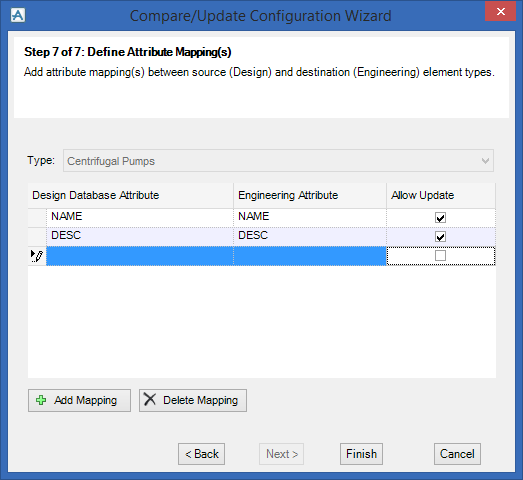This screenshot has width=523, height=480.
Task: Uncheck Allow Update for DESC row
Action: point(440,237)
